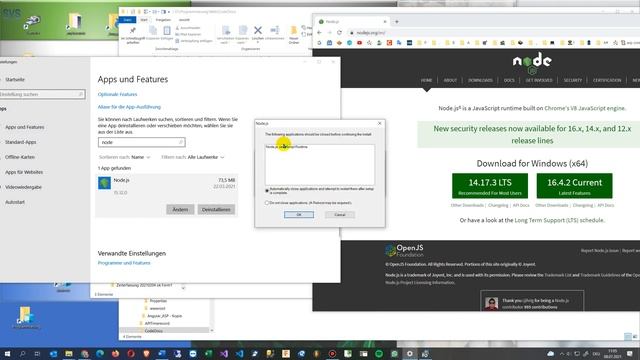Open Videowiedergabe in Settings sidebar
The image size is (640, 360).
point(23,187)
